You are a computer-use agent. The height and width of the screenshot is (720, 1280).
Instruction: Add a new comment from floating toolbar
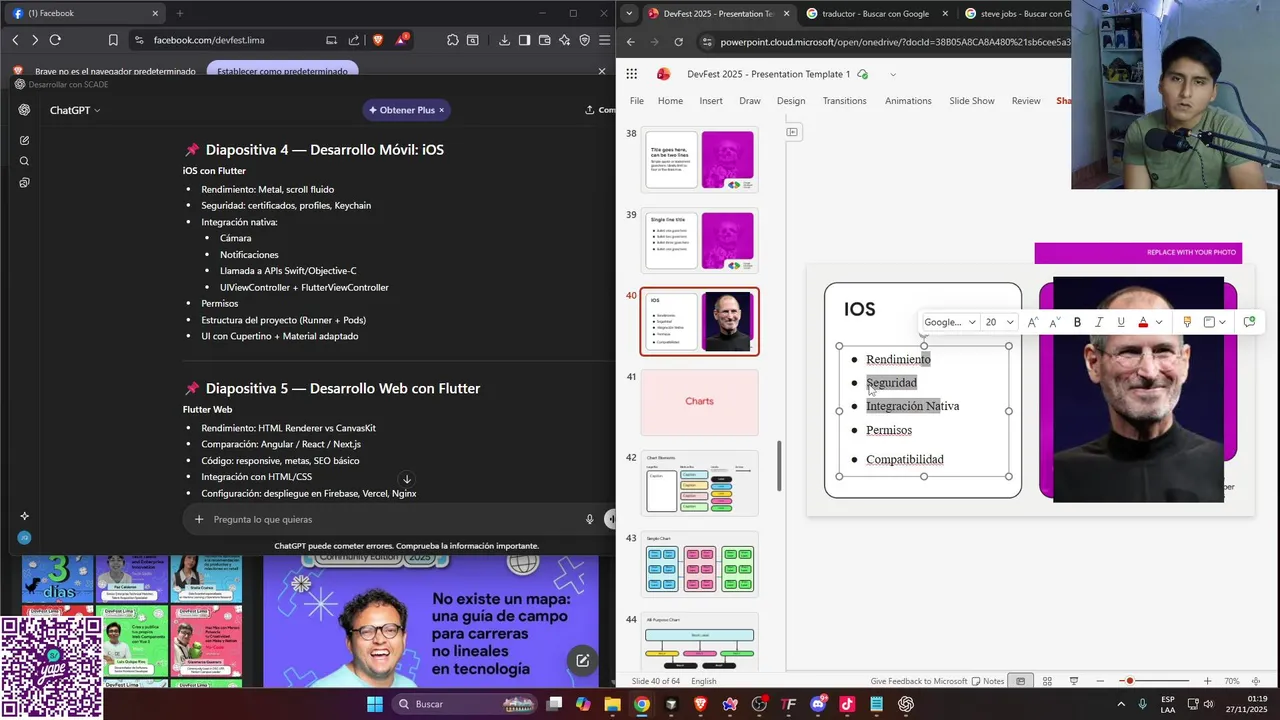pyautogui.click(x=1249, y=322)
